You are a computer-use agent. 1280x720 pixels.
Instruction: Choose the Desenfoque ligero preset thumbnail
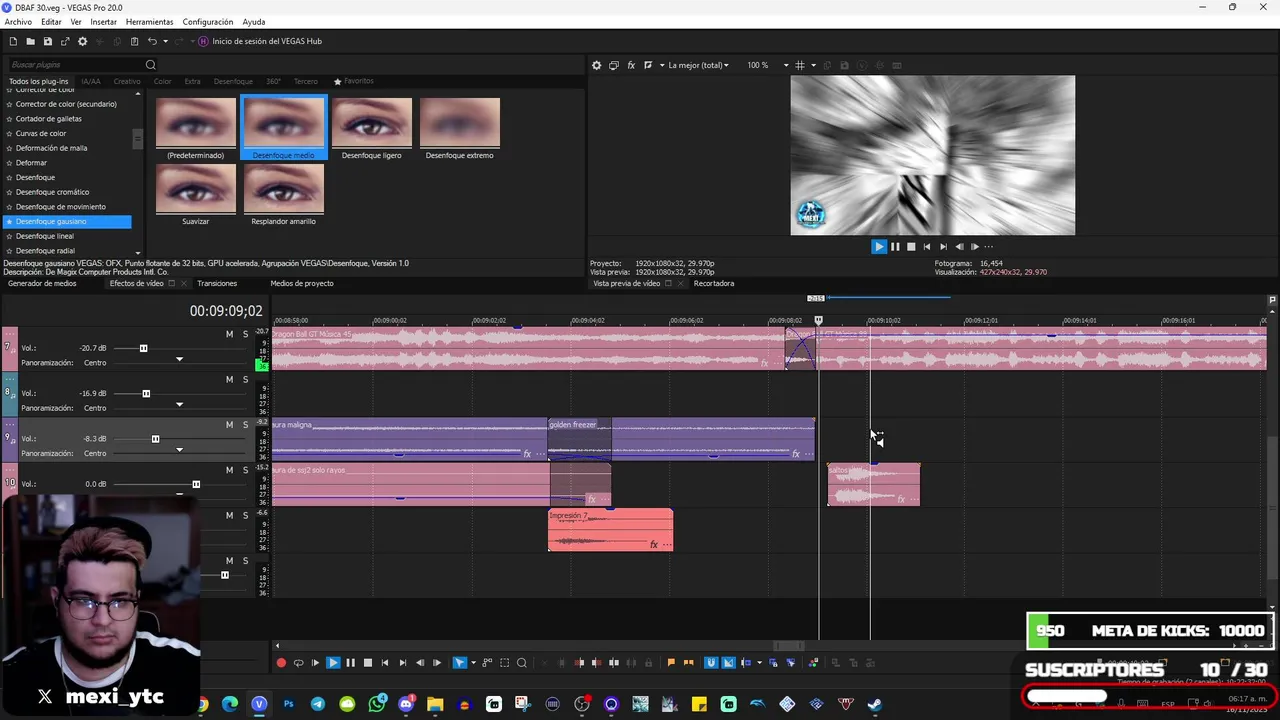coord(372,127)
